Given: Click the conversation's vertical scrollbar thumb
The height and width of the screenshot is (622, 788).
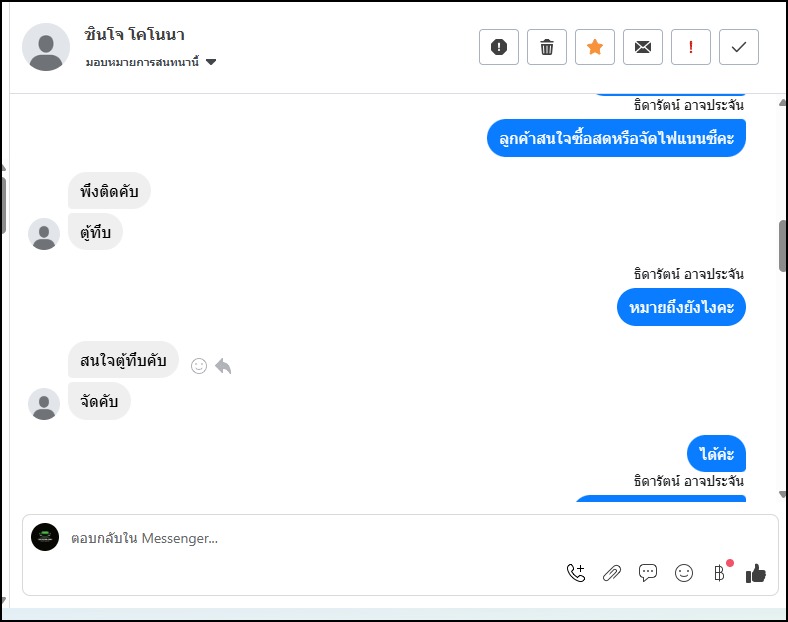Looking at the screenshot, I should [782, 246].
